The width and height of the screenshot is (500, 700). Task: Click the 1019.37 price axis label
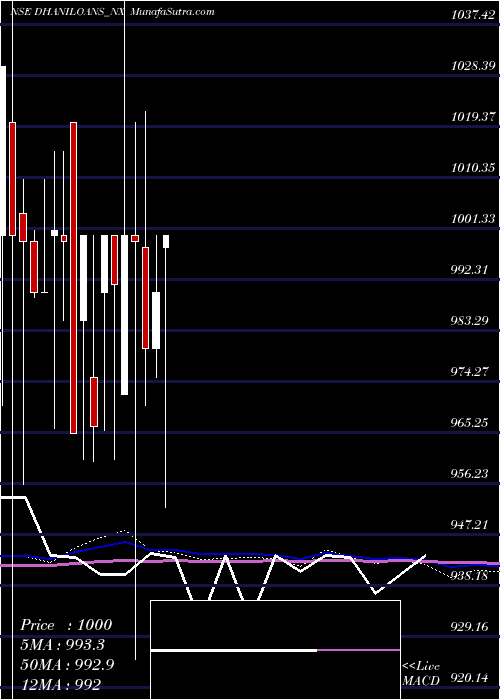[x=474, y=117]
